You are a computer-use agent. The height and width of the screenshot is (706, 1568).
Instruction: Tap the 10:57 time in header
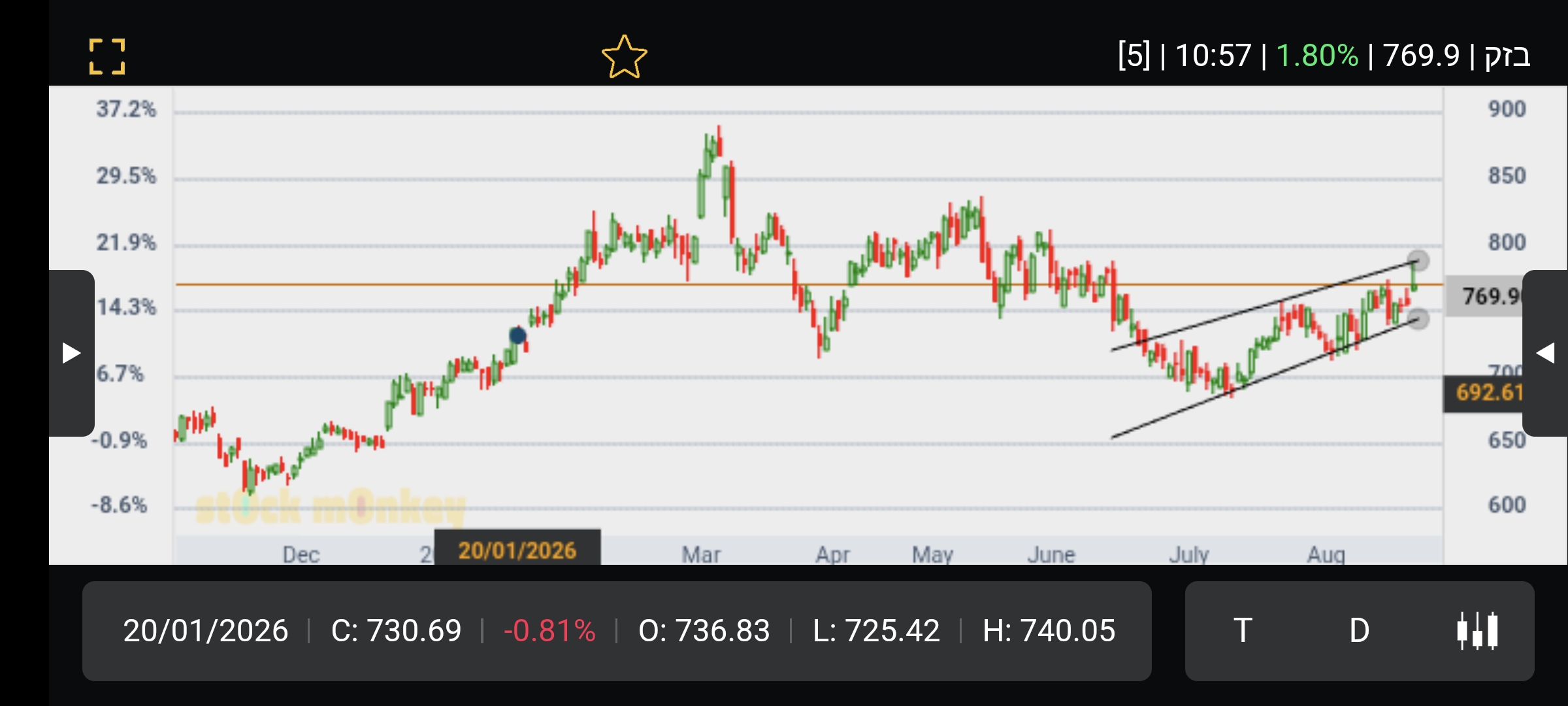[1213, 56]
